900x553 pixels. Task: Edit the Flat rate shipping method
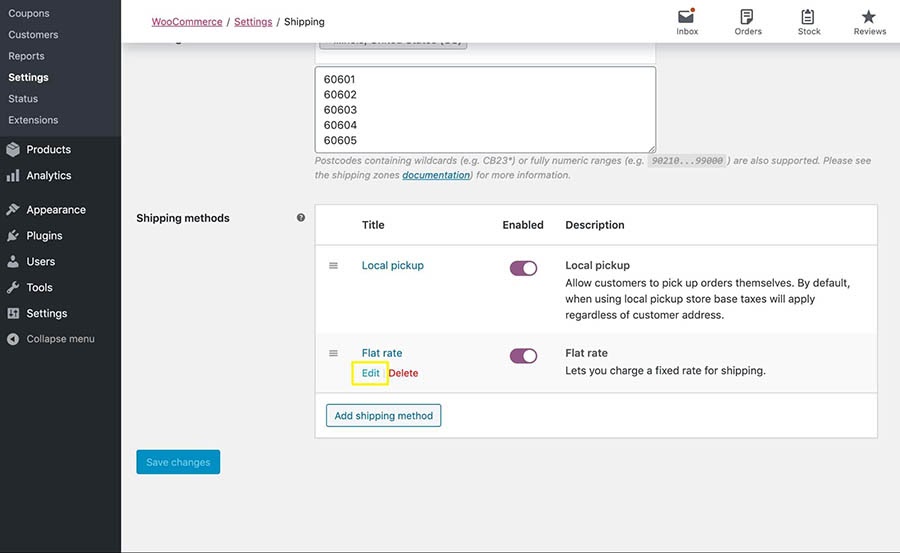[370, 373]
